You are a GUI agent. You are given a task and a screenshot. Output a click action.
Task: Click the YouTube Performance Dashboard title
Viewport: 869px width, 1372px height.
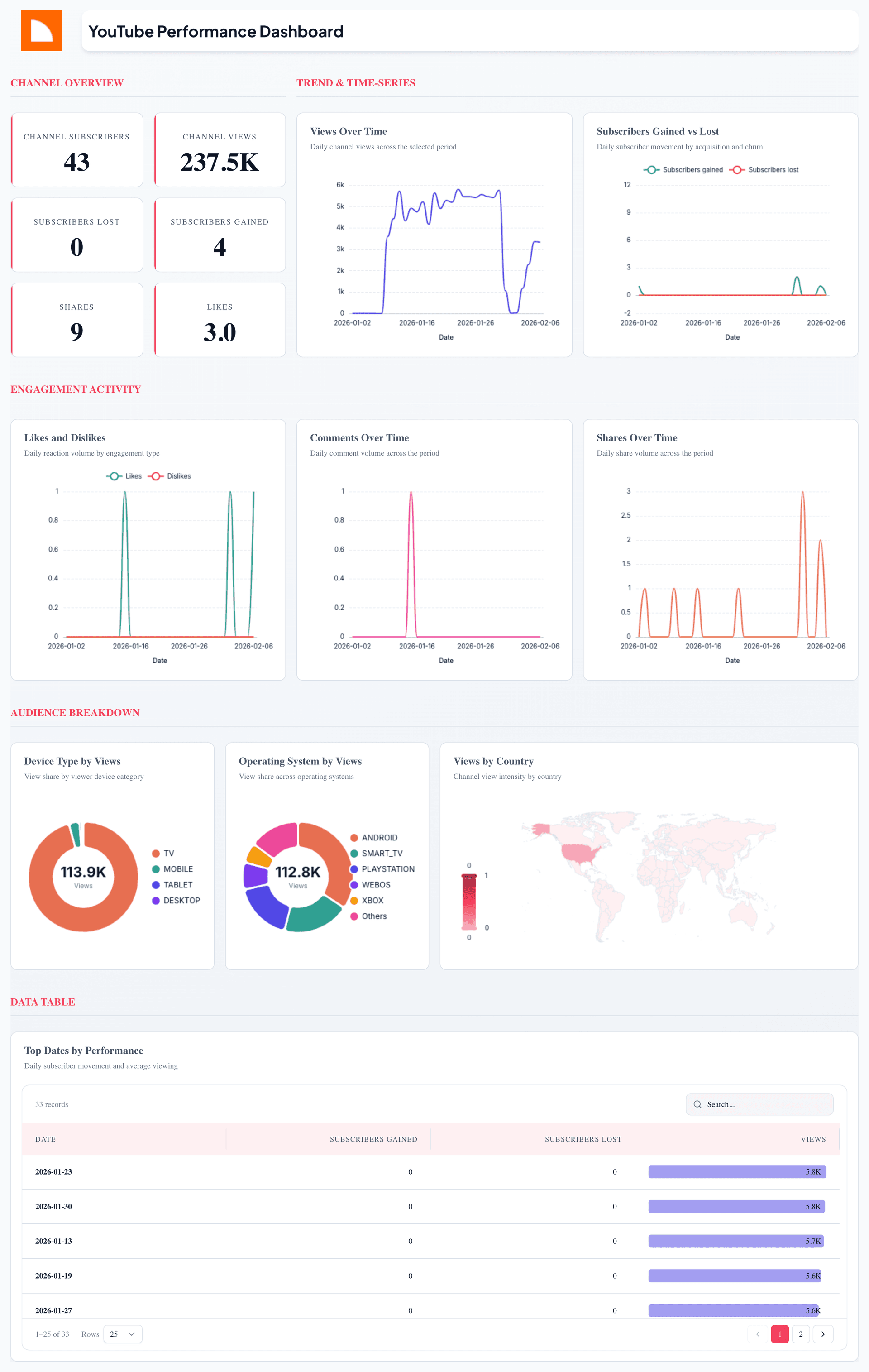pyautogui.click(x=216, y=31)
